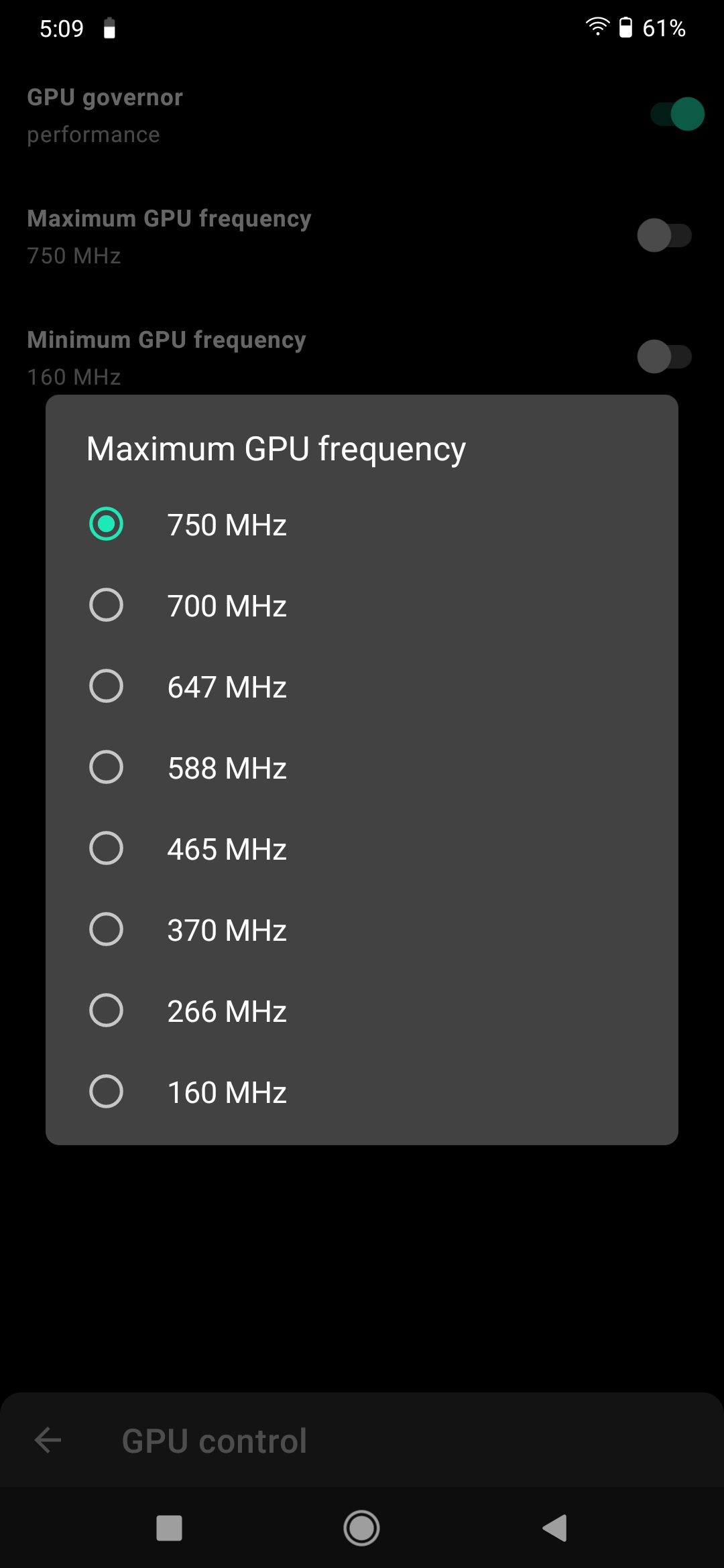Open the Minimum GPU frequency setting
Screen dimensions: 724x1568
click(x=166, y=356)
